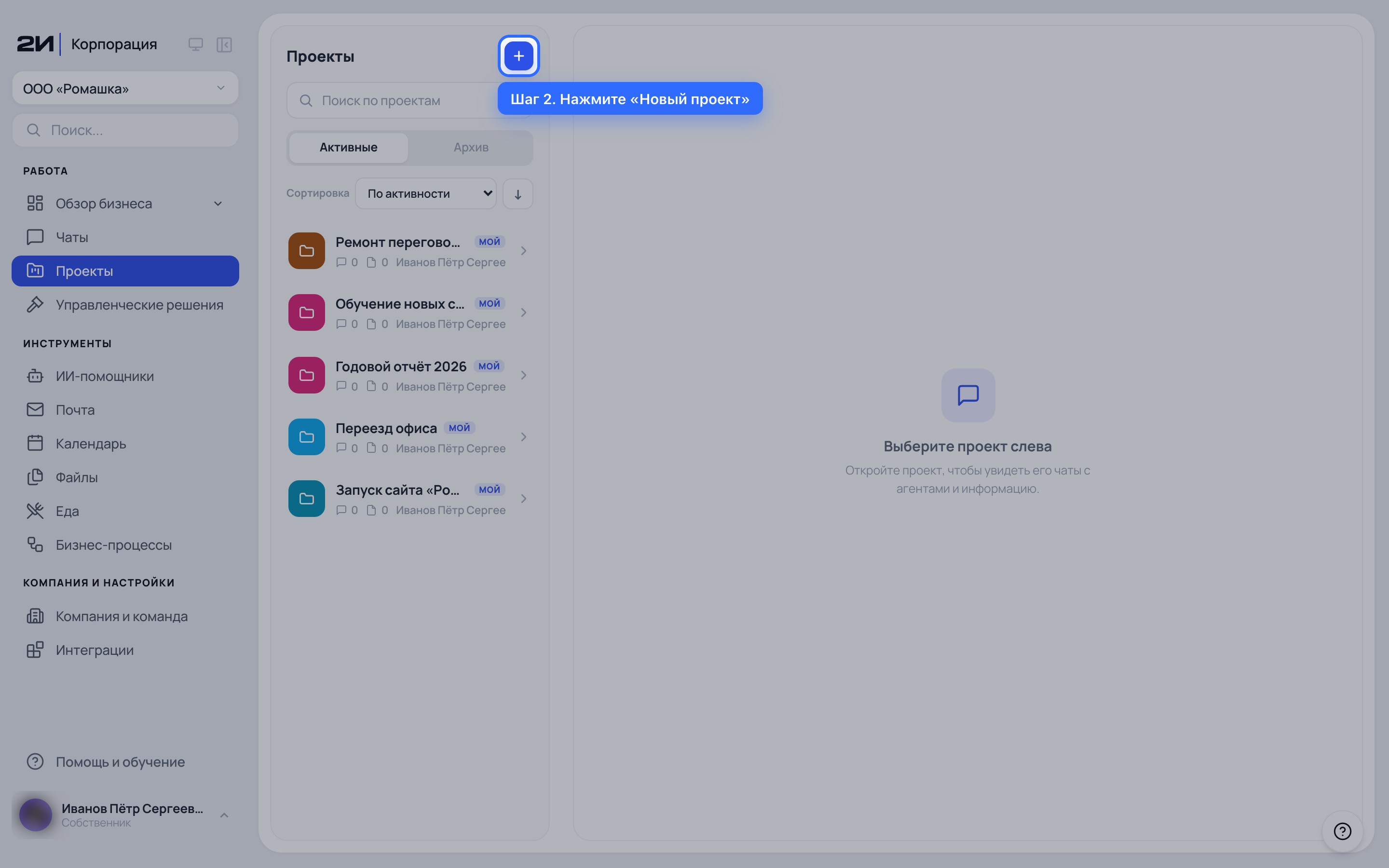This screenshot has width=1389, height=868.
Task: Open the Годовой отчёт 2026 project
Action: [409, 376]
